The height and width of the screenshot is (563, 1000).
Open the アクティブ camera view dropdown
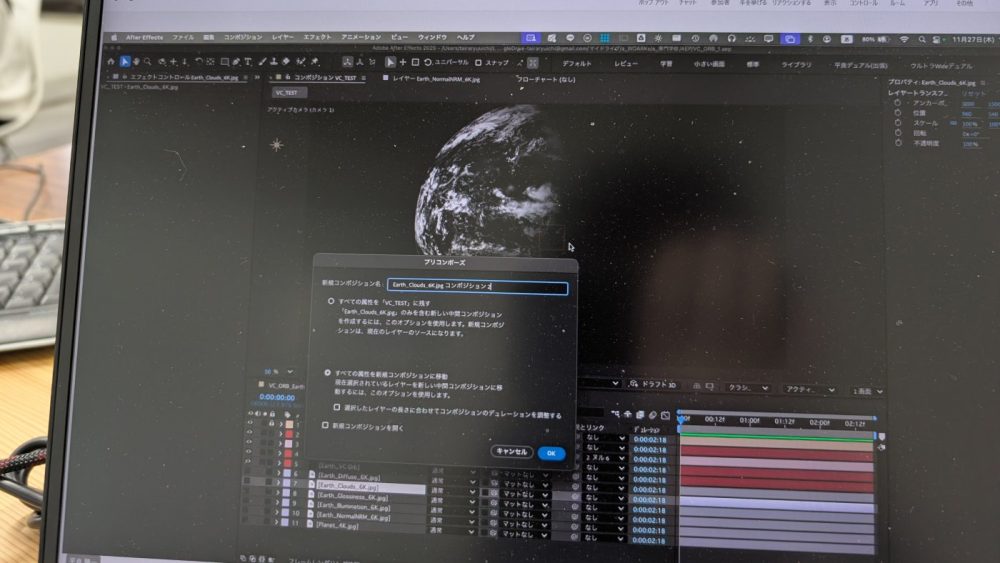tap(809, 389)
